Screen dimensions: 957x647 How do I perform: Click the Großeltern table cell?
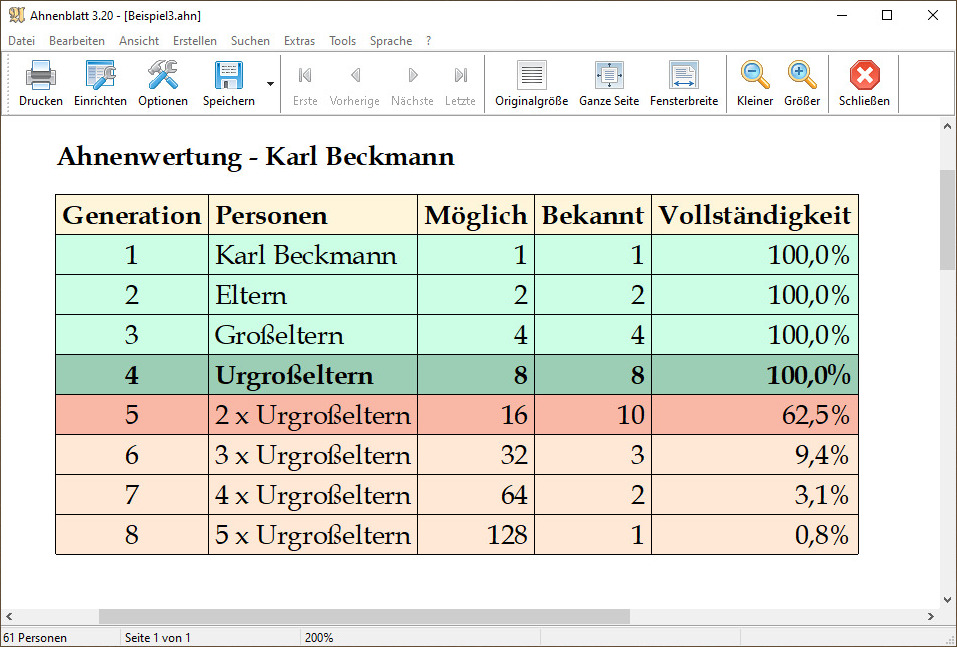pyautogui.click(x=313, y=335)
